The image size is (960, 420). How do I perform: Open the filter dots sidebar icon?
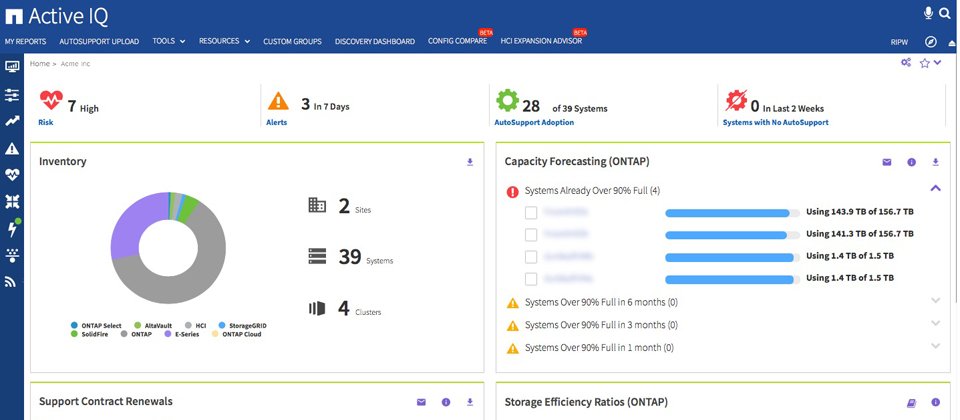(x=12, y=255)
